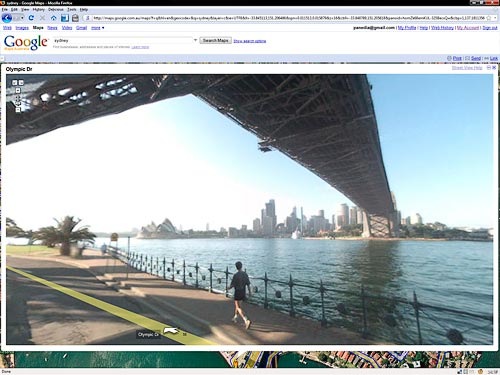Expand the 'more' Google services dropdown
The width and height of the screenshot is (500, 375).
pyautogui.click(x=98, y=28)
